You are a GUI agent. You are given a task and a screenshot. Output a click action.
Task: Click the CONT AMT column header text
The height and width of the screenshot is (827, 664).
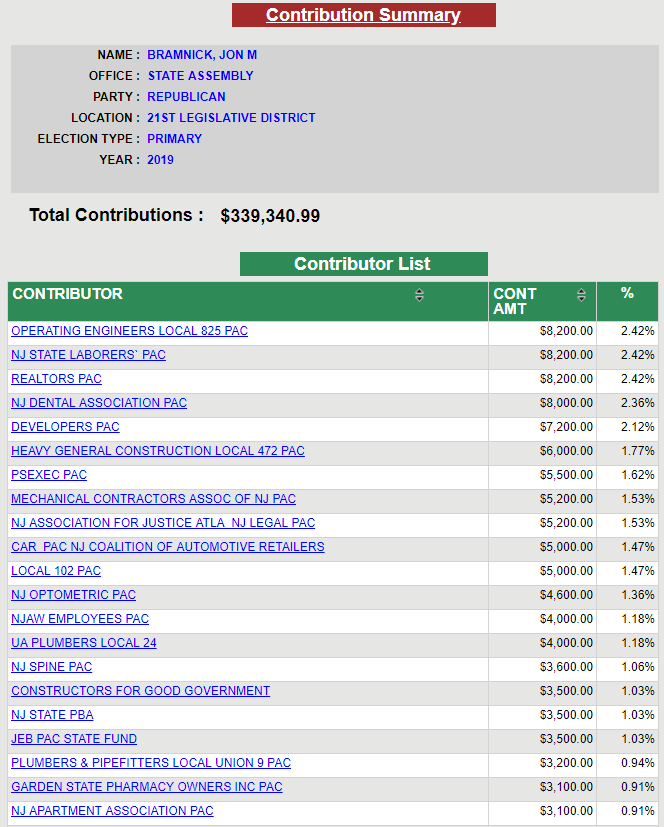(x=515, y=301)
